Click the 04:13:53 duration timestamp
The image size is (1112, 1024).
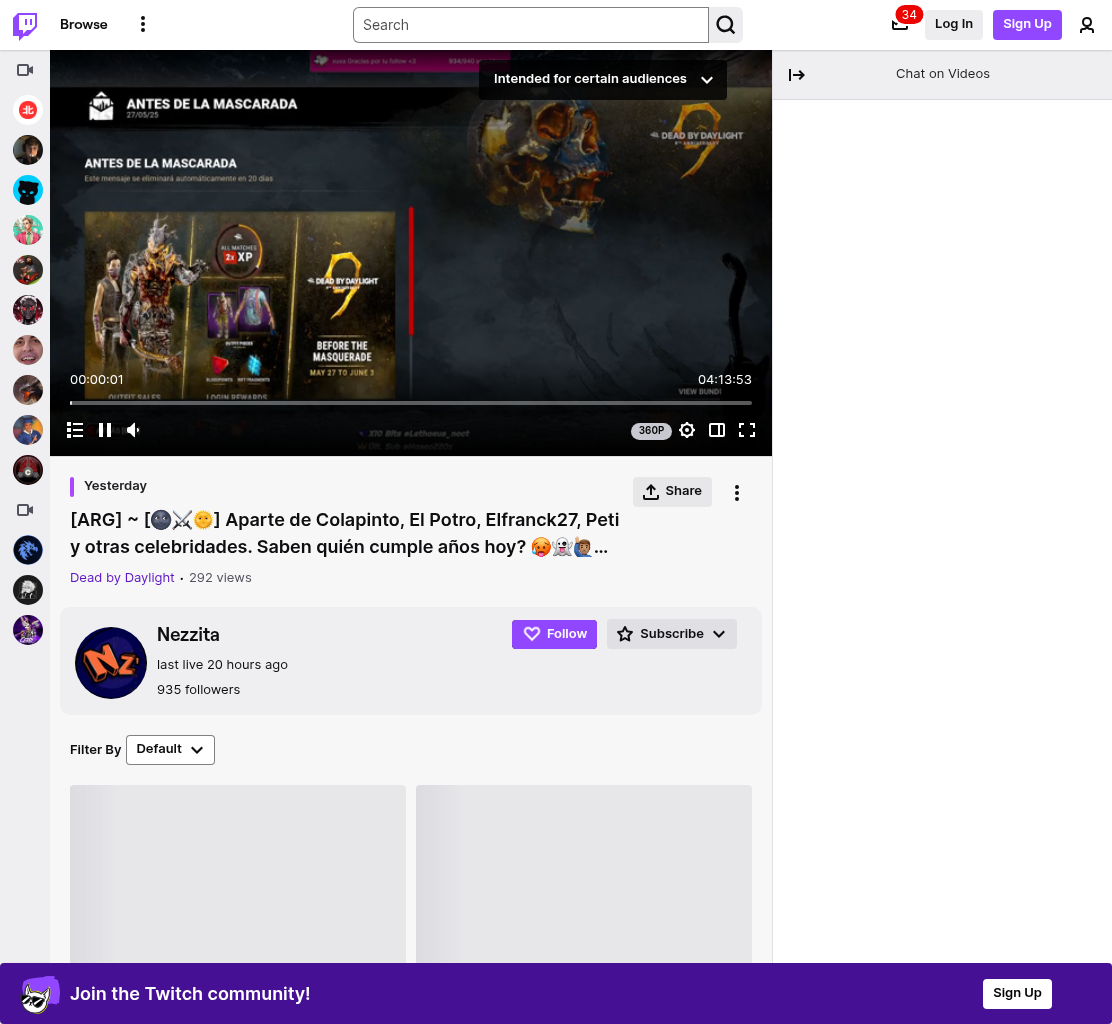(x=725, y=380)
